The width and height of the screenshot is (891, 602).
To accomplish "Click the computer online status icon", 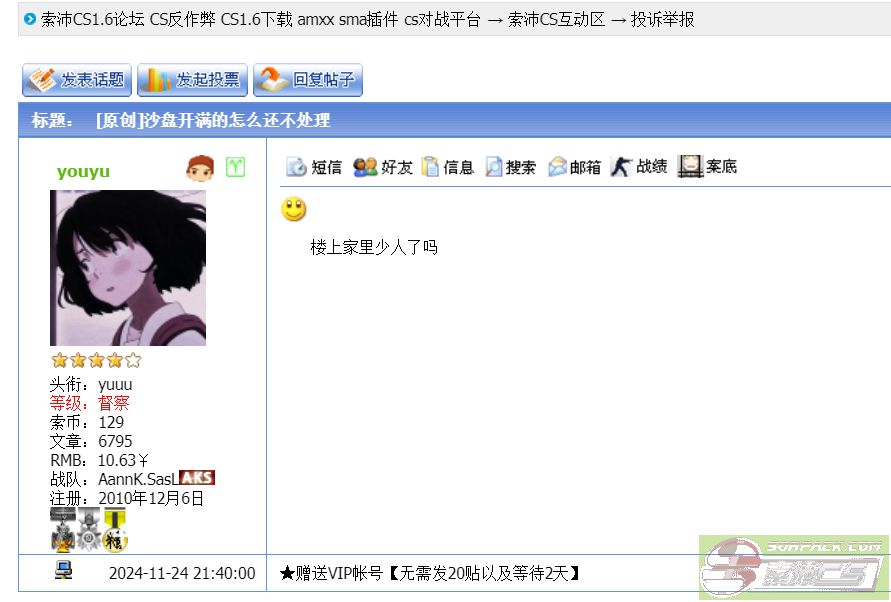I will click(x=63, y=570).
